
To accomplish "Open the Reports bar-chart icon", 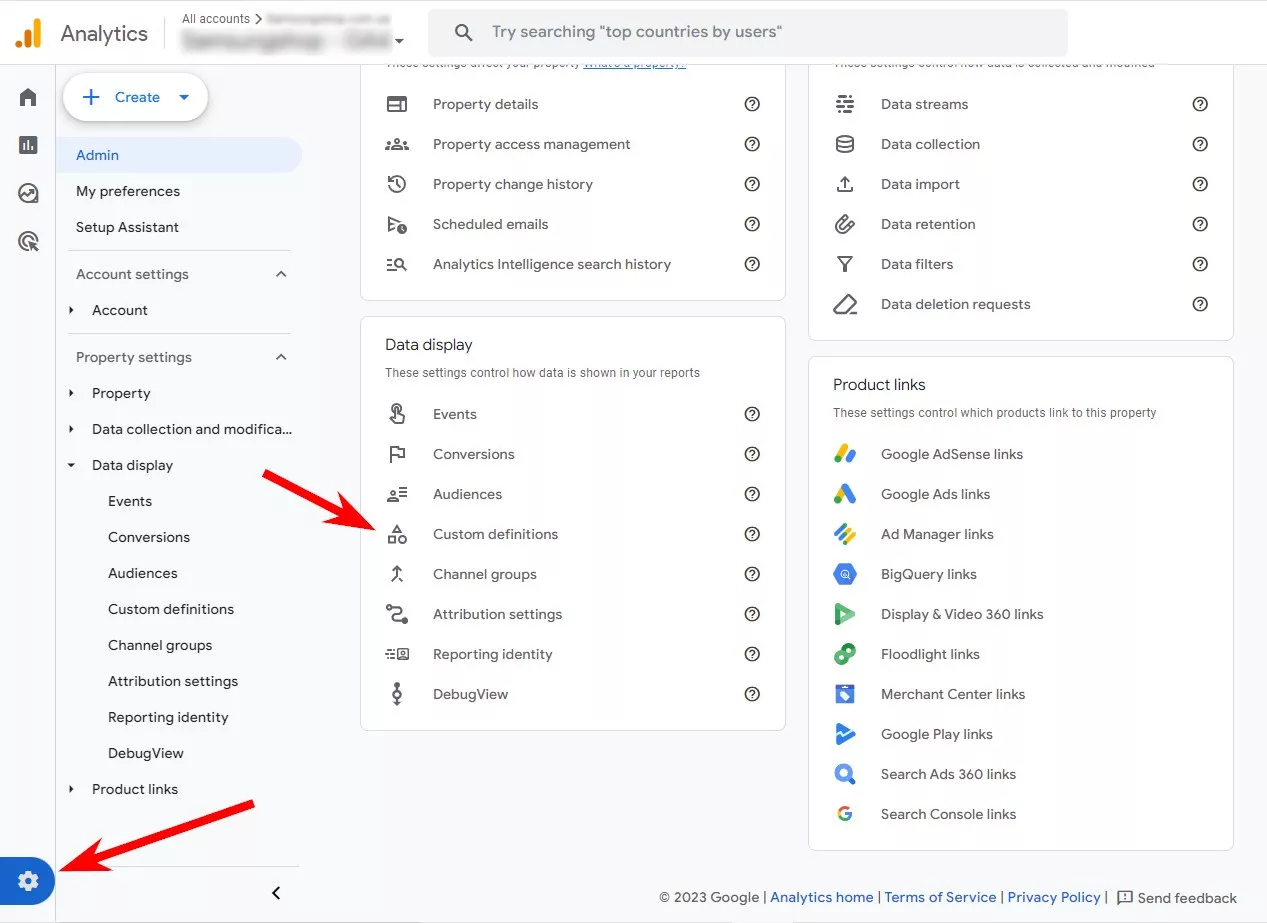I will click(28, 145).
